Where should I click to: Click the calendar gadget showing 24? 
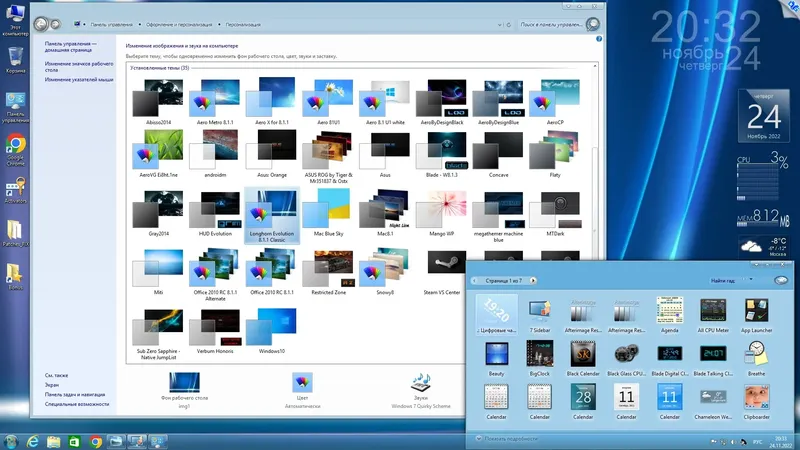coord(764,116)
